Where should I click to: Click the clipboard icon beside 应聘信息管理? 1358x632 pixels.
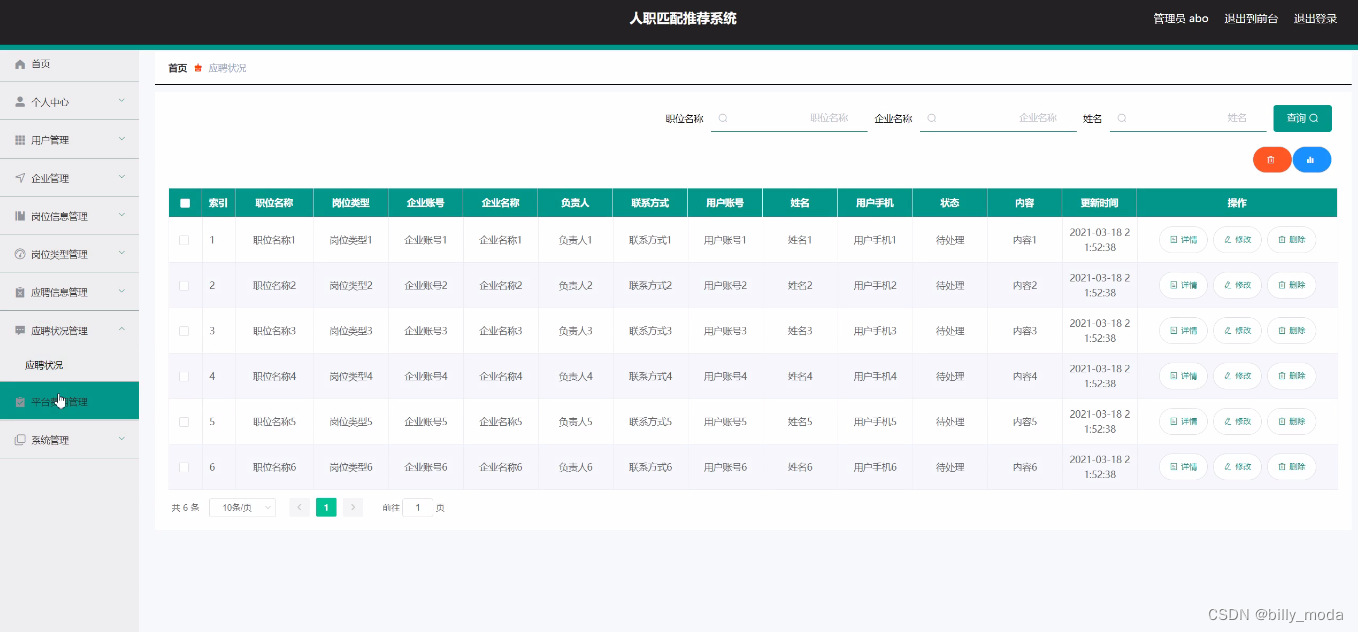(x=19, y=291)
